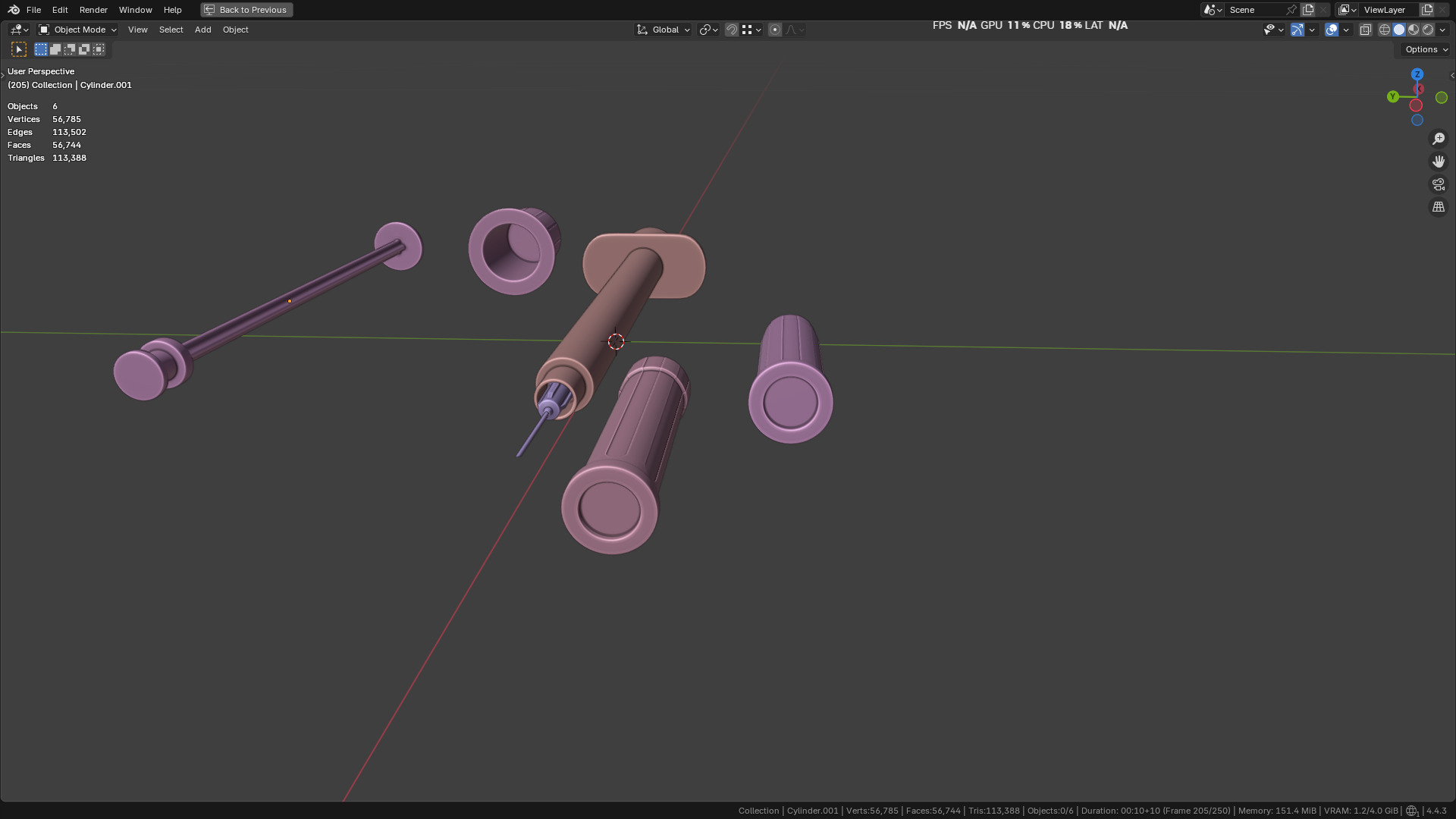Click the Back to Previous button
The image size is (1456, 819).
(x=246, y=10)
